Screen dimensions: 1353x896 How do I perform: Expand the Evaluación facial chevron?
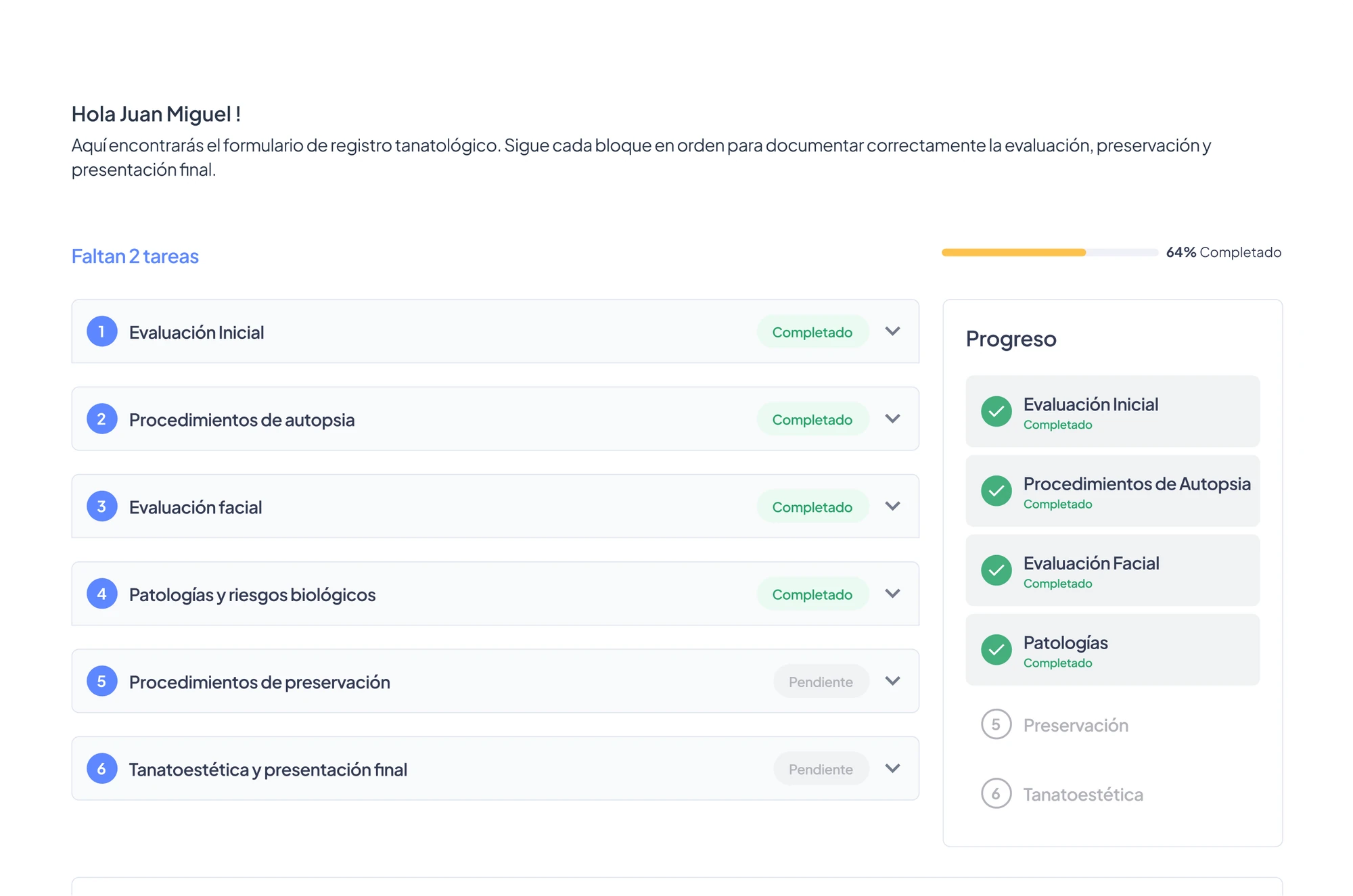(892, 506)
